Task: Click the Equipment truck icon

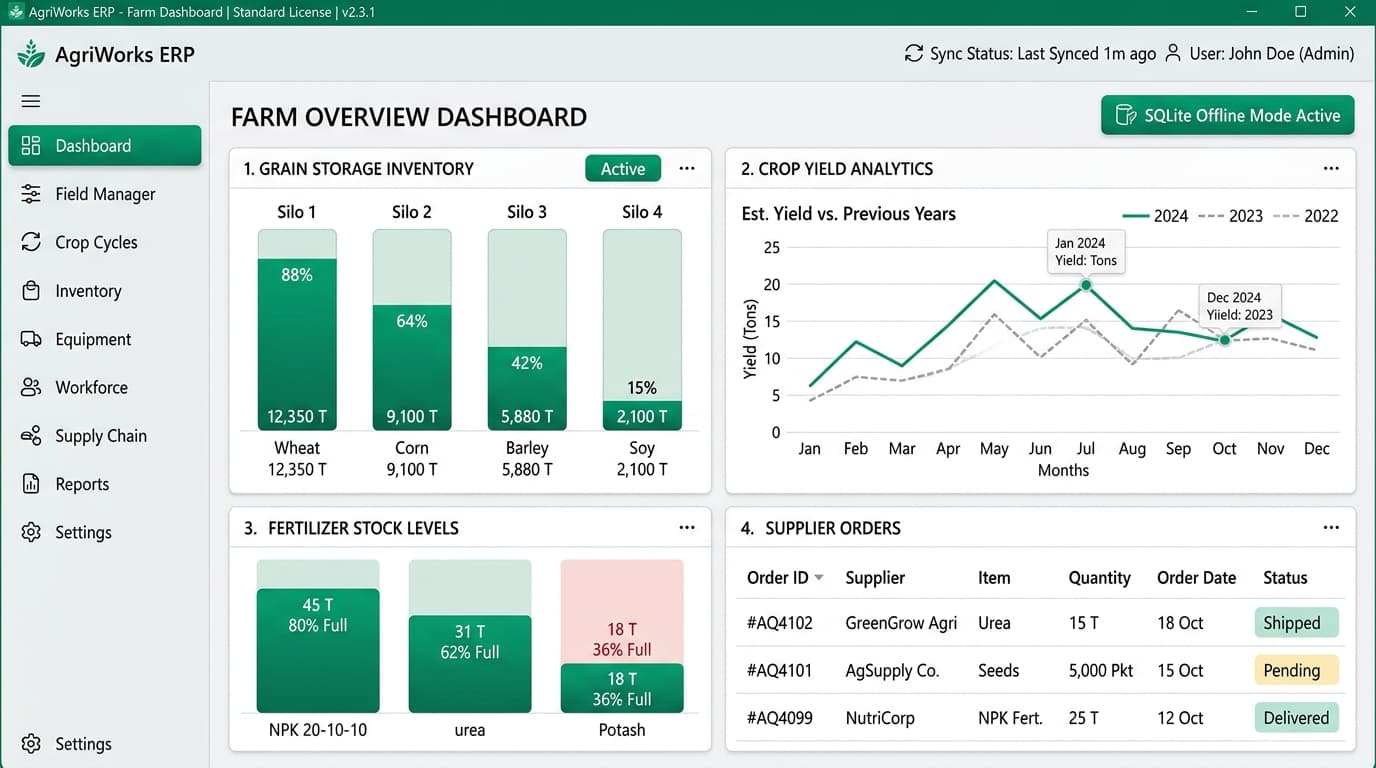Action: click(31, 339)
